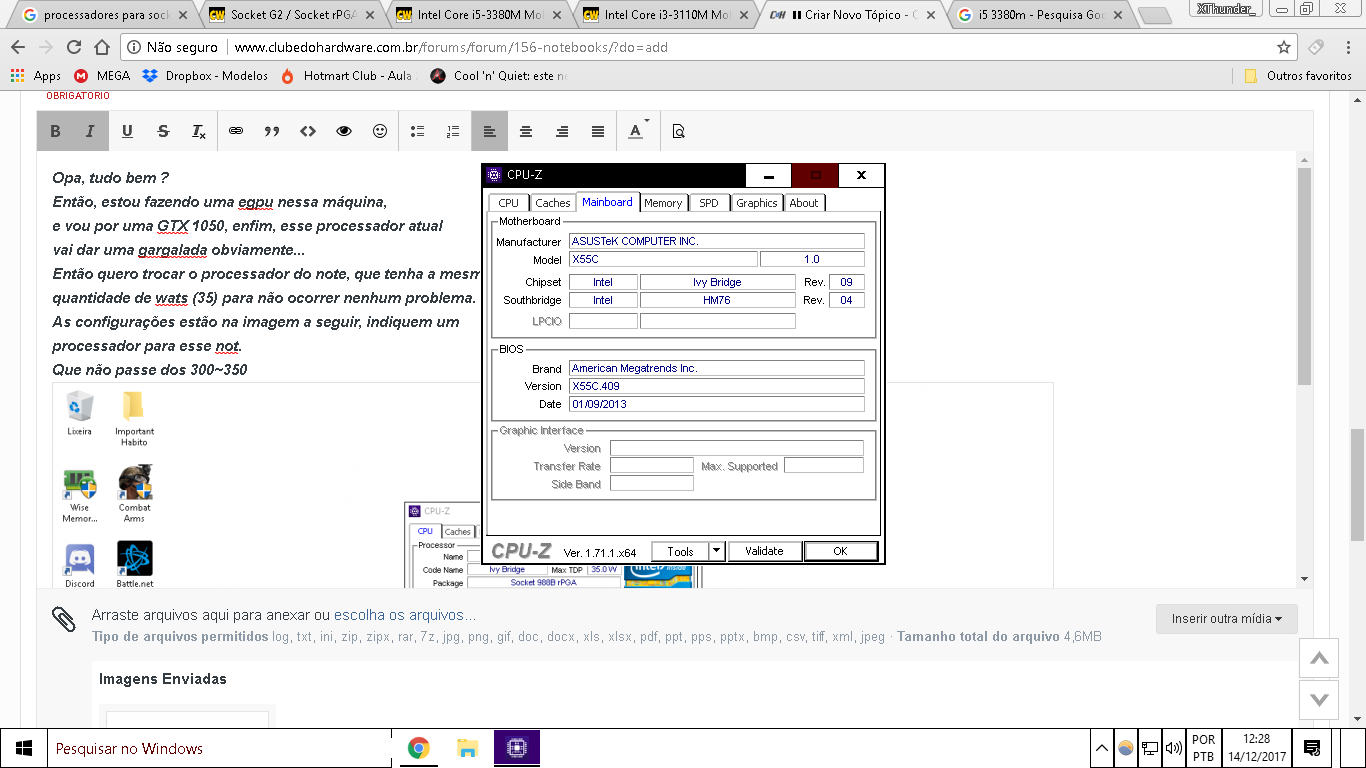Reload the page in Chrome

(74, 47)
